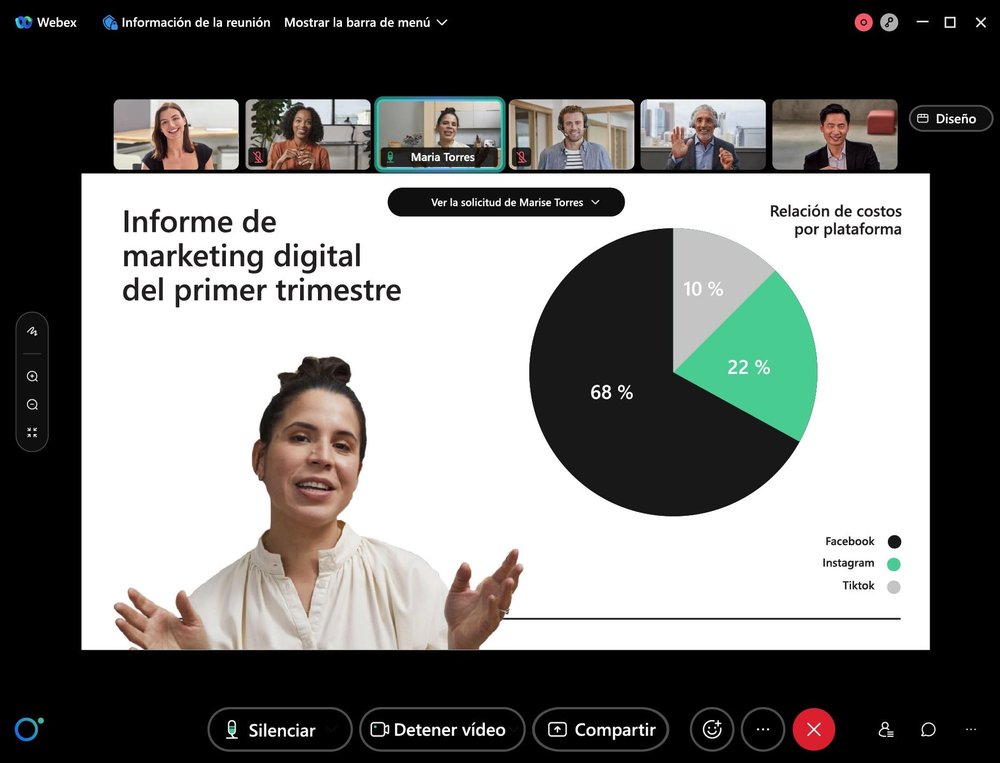Viewport: 1000px width, 763px height.
Task: Expand Mostrar la barra de menú
Action: coord(366,22)
